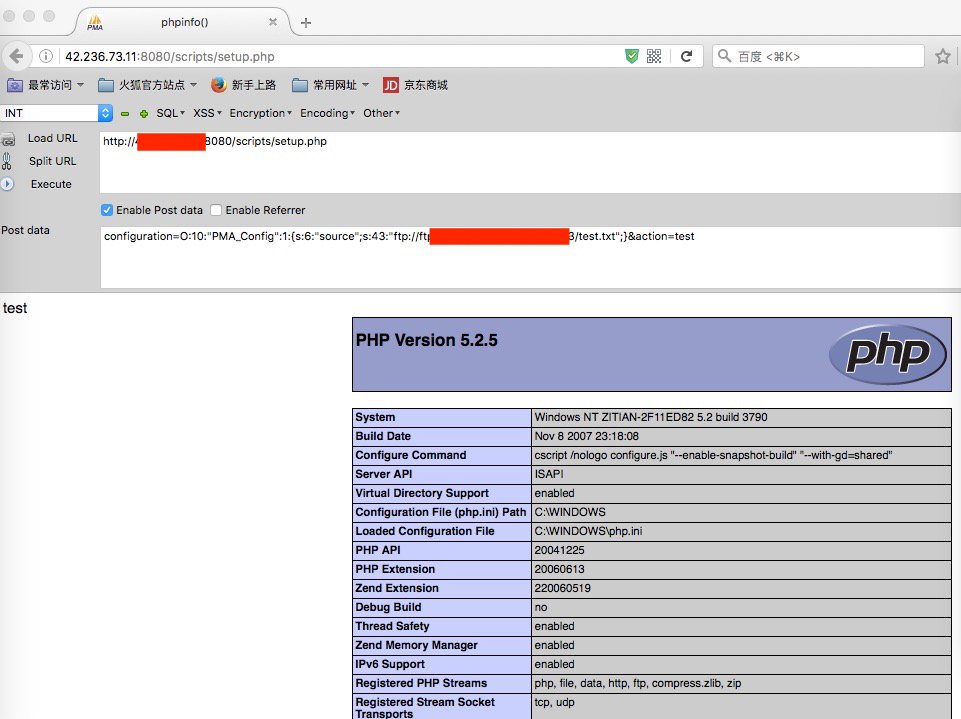Viewport: 961px width, 719px height.
Task: Click the 'test' output text
Action: [15, 308]
